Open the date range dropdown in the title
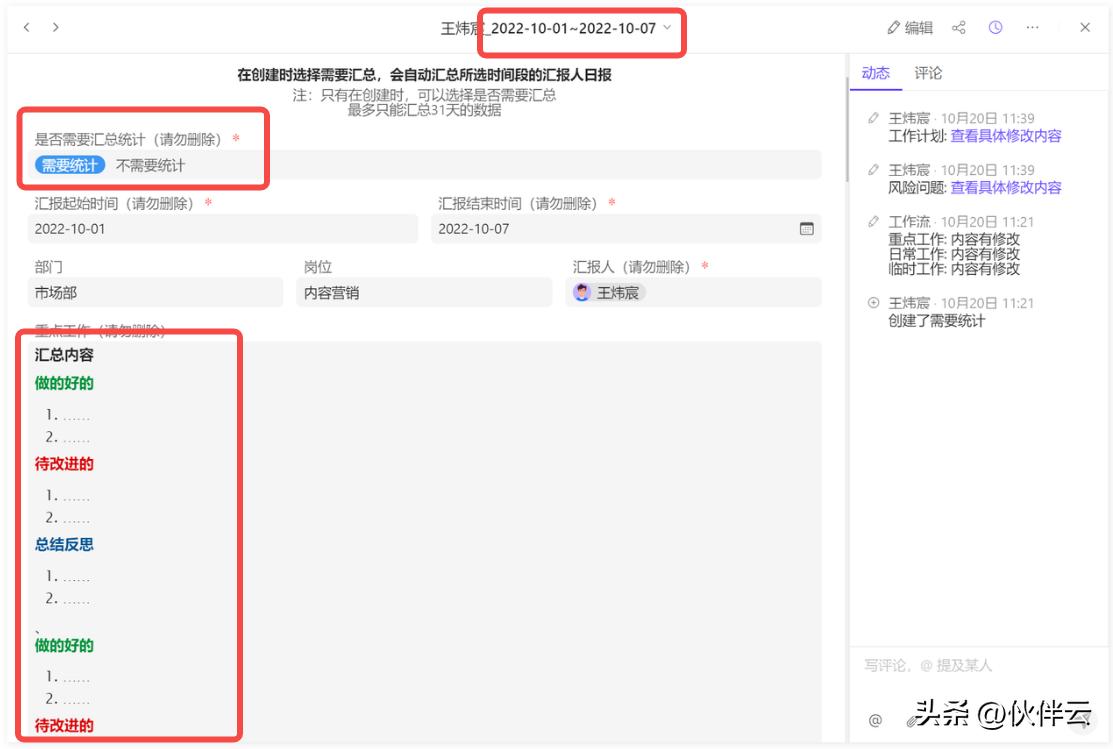The image size is (1113, 749). 667,30
